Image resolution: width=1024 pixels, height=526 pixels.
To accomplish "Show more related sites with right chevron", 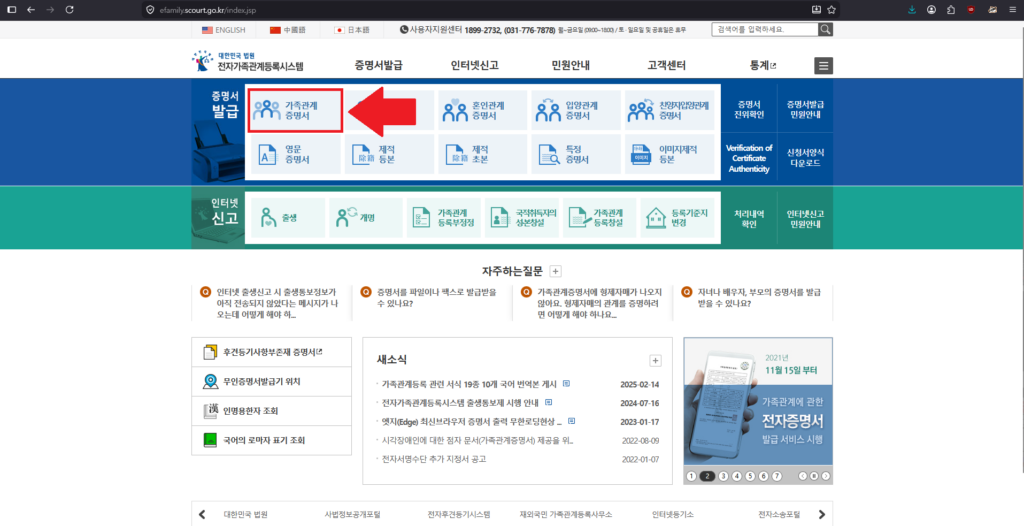I will tap(822, 514).
